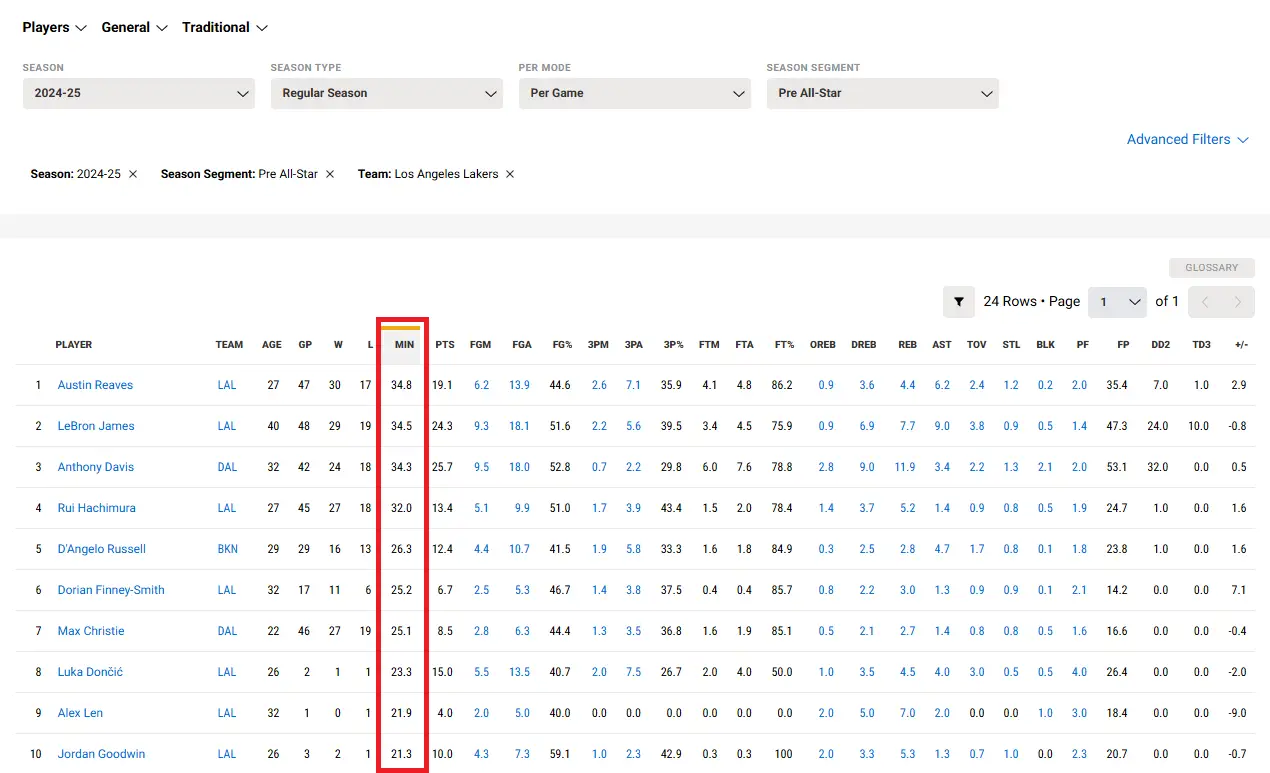The height and width of the screenshot is (773, 1270).
Task: Open Austin Reaves player link
Action: point(95,385)
